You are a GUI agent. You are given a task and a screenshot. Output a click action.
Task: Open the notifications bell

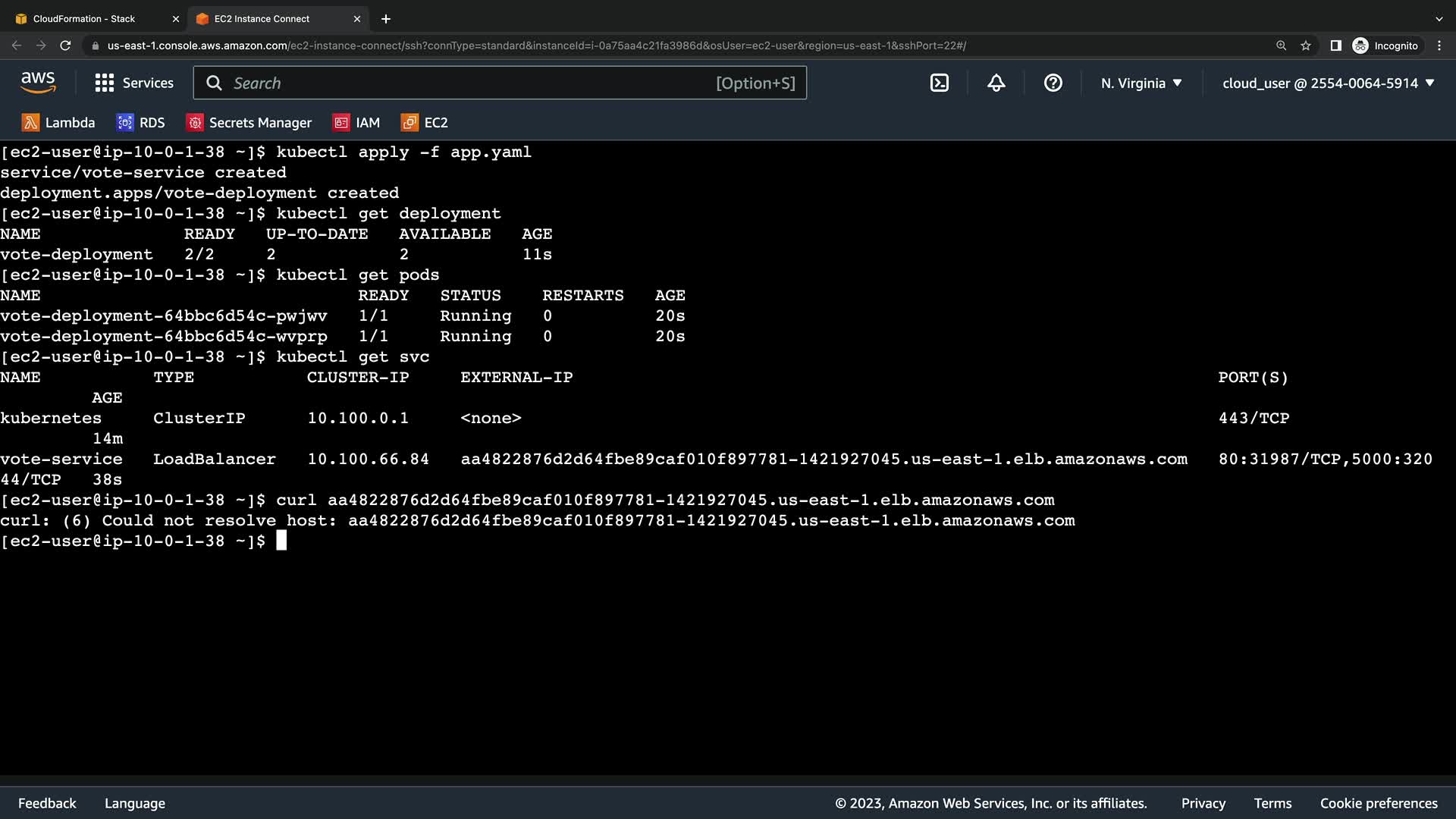[996, 83]
